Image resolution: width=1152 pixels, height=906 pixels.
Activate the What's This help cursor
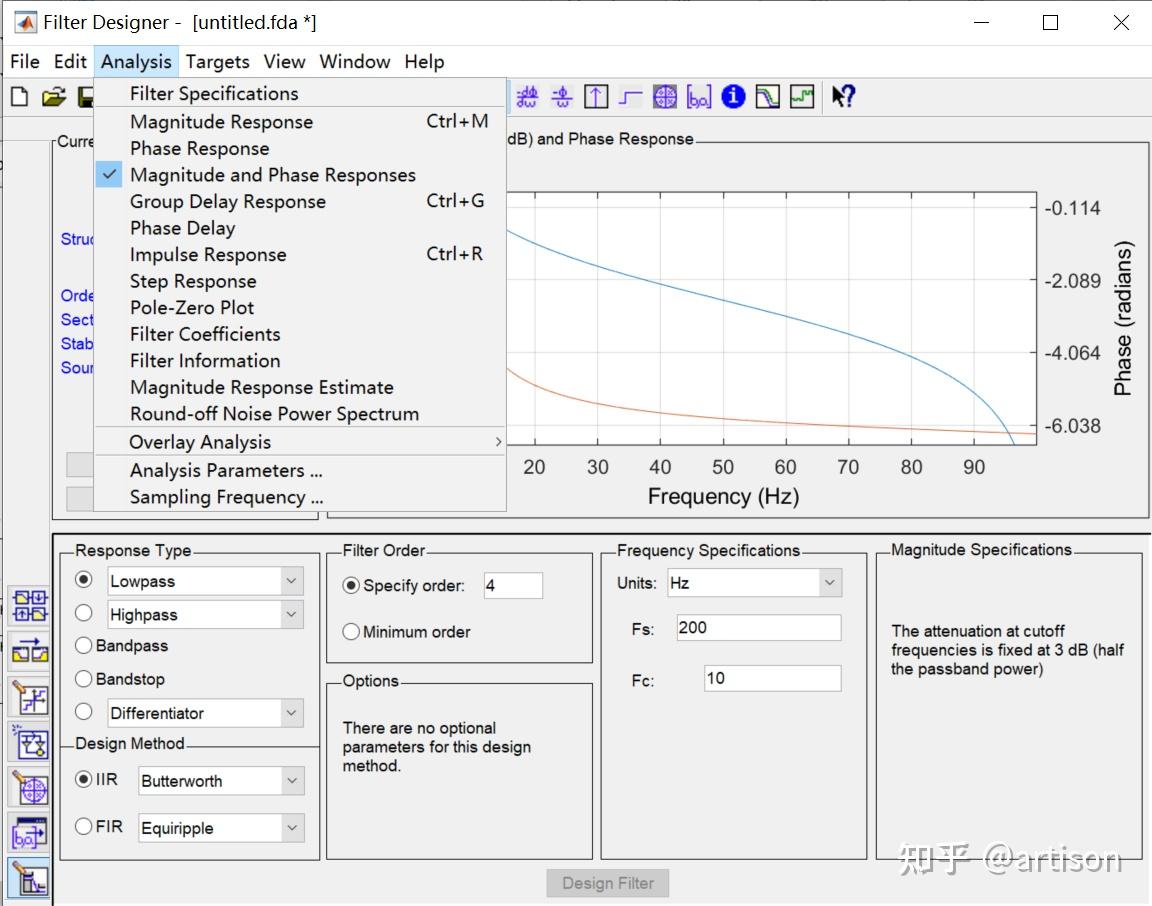[x=843, y=96]
